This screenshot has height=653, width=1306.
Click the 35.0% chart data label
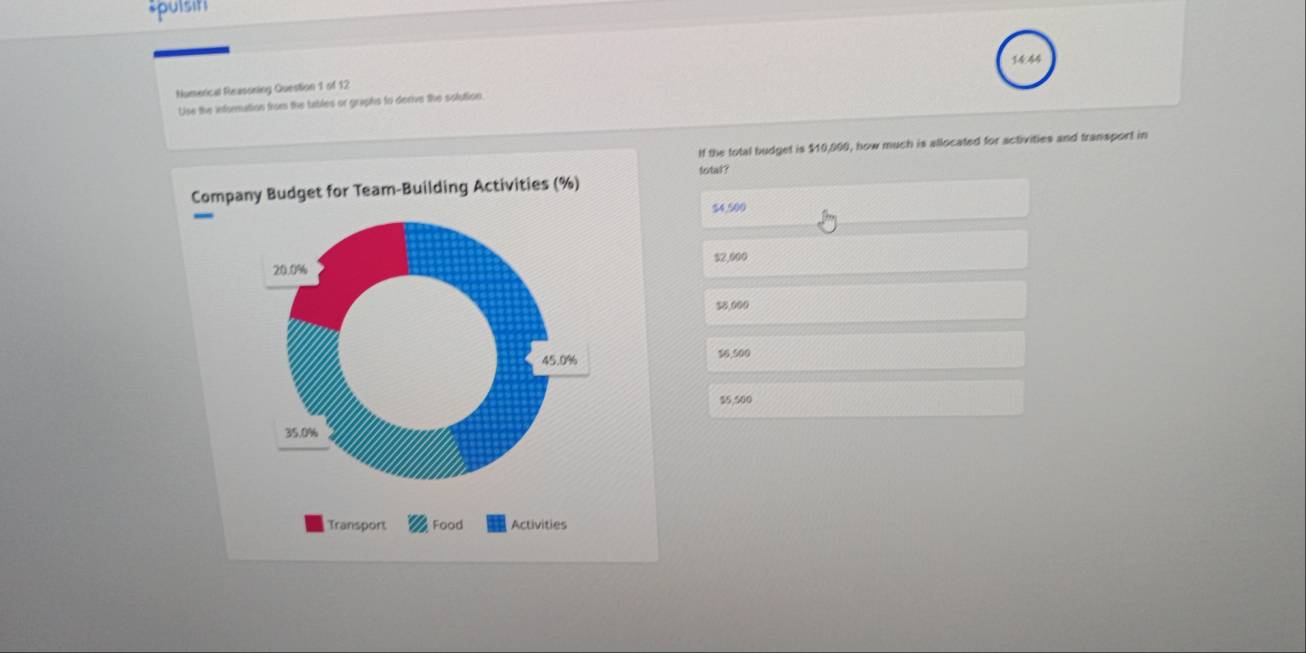(301, 433)
